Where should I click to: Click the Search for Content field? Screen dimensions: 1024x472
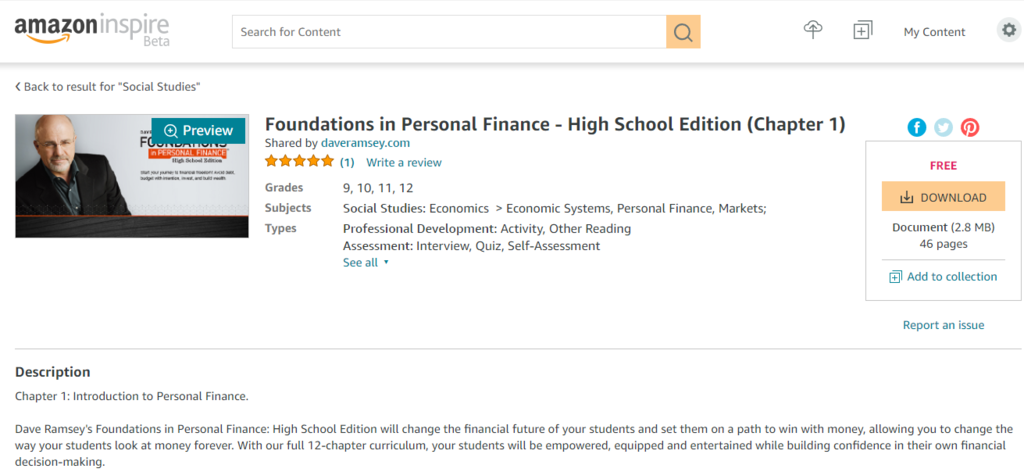click(449, 32)
